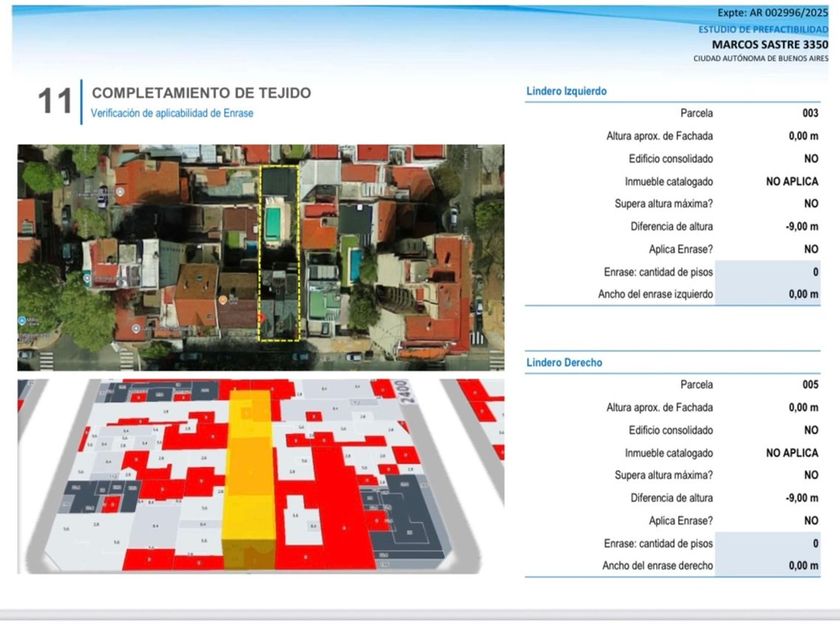Viewport: 840px width, 630px height.
Task: Click cantidad de pisos field in Lindero Izquierdo
Action: (768, 272)
